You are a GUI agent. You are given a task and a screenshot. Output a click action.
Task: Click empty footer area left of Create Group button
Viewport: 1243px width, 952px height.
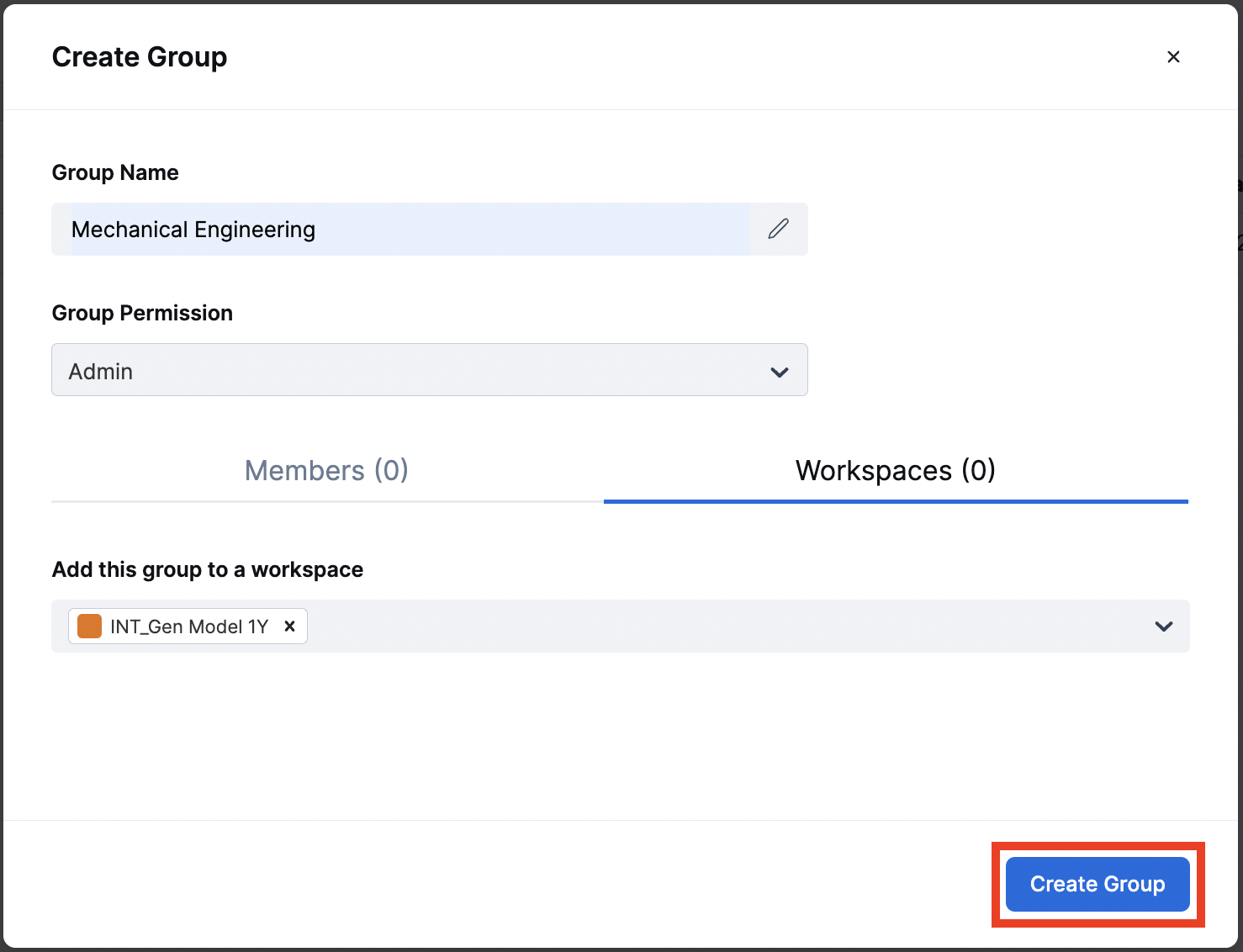(x=505, y=883)
